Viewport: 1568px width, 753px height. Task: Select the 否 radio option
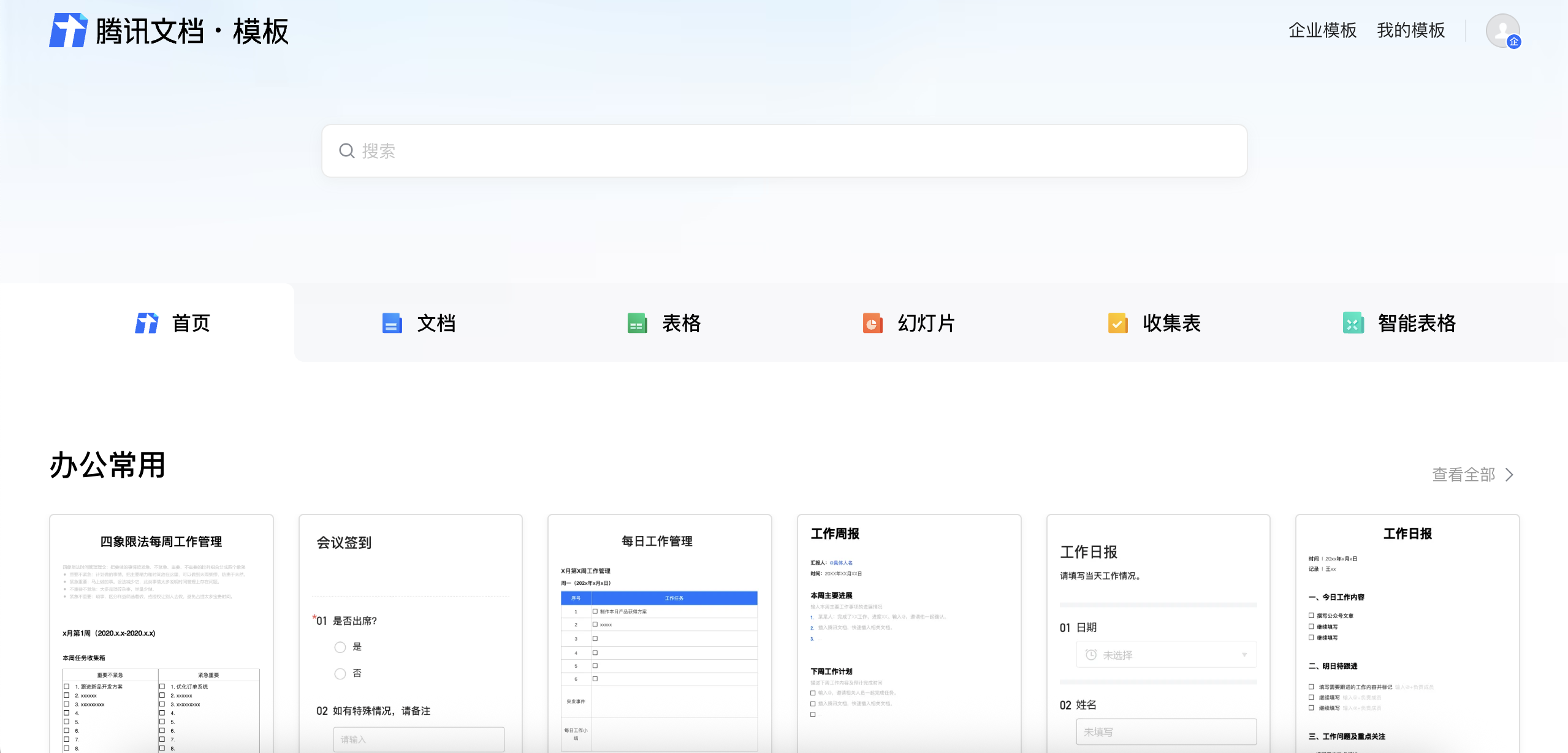[340, 673]
